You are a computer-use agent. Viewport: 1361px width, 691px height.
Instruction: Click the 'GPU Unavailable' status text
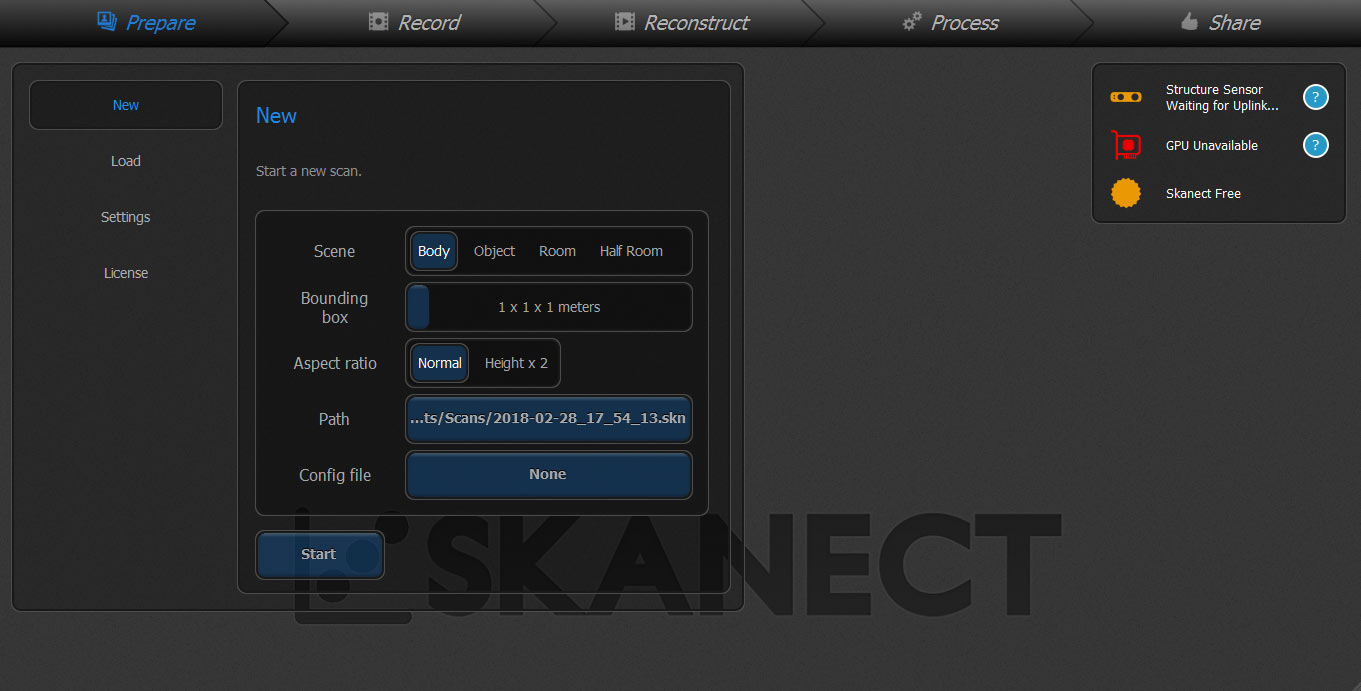(1212, 146)
